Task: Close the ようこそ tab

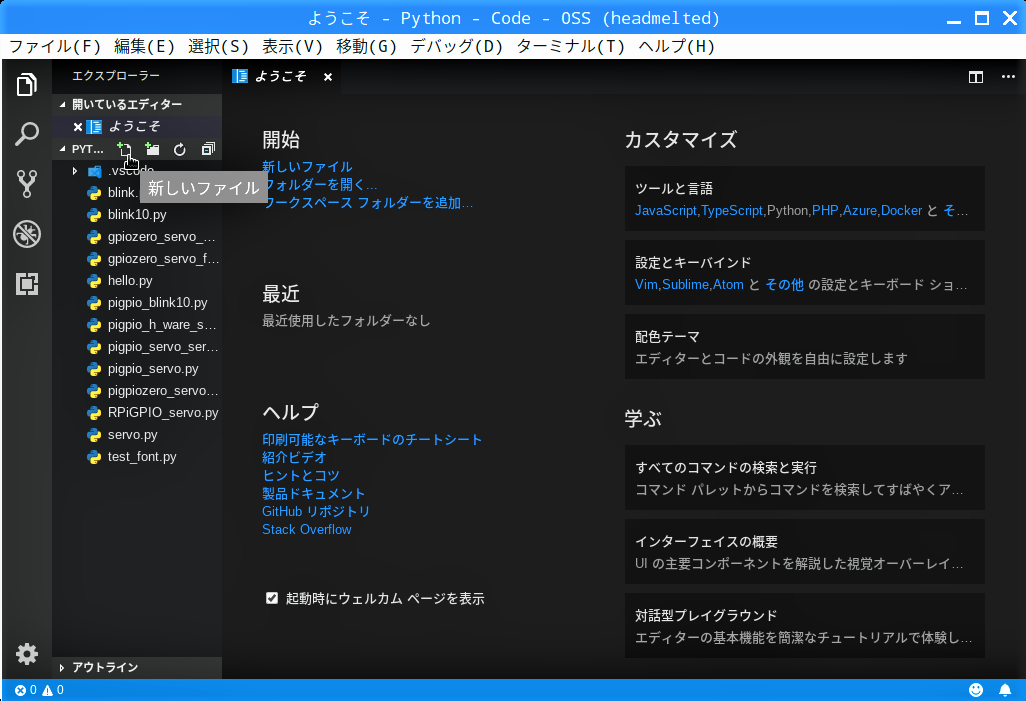Action: tap(328, 77)
